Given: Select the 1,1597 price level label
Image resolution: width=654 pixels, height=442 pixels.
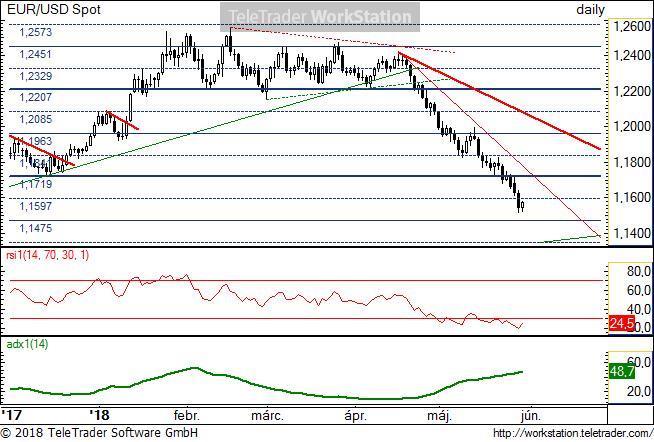Looking at the screenshot, I should coord(36,206).
